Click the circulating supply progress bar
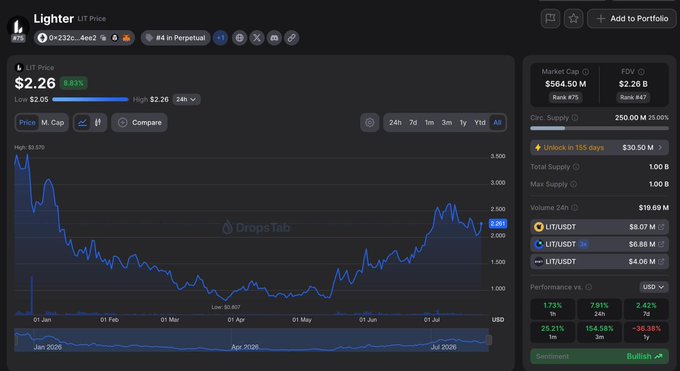The image size is (680, 371). coord(599,128)
